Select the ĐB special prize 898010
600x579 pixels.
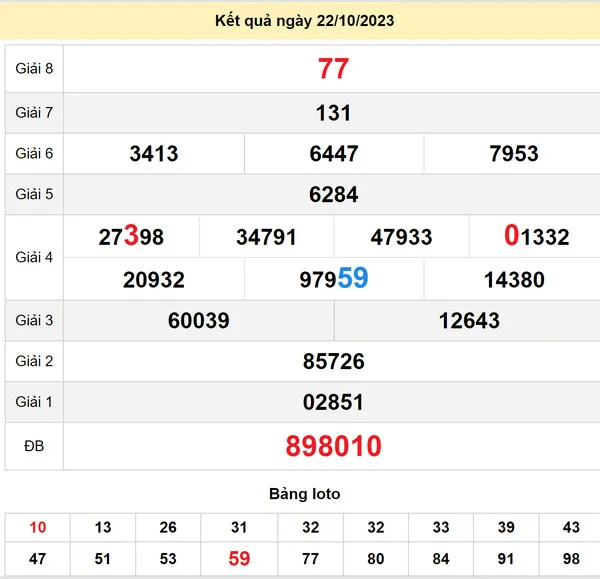point(333,446)
